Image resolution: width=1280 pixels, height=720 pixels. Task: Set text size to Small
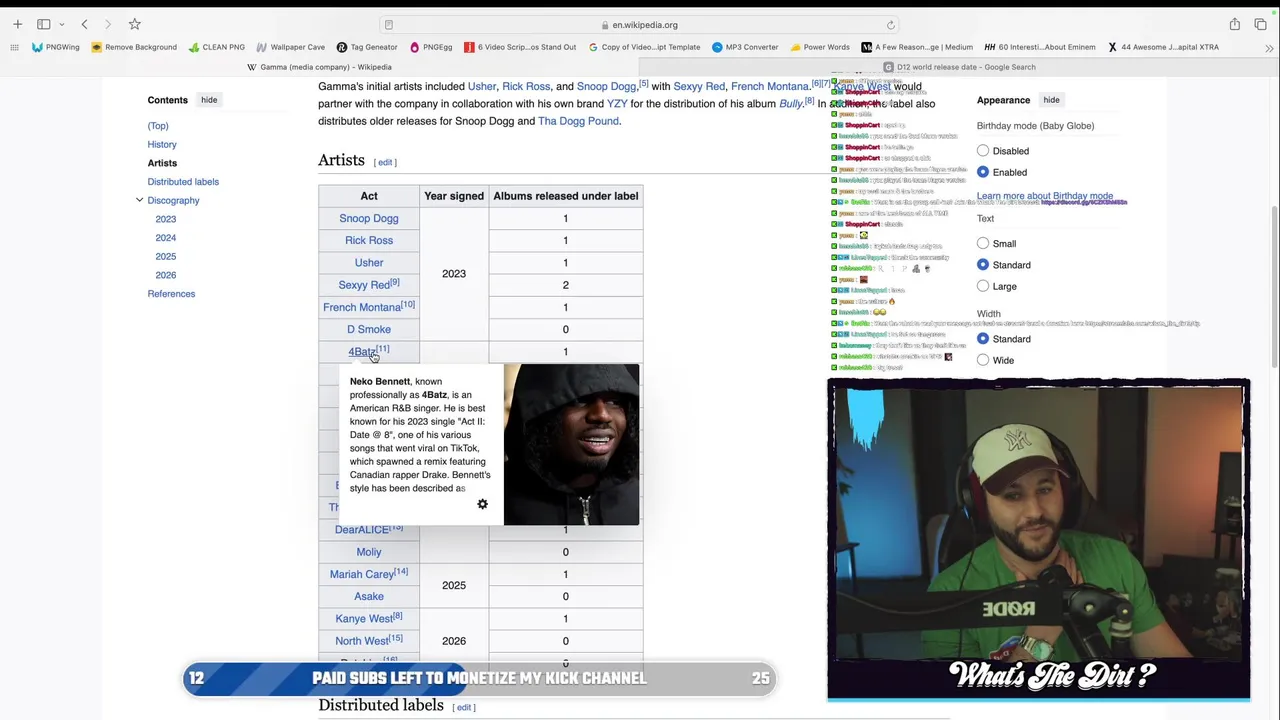click(983, 244)
